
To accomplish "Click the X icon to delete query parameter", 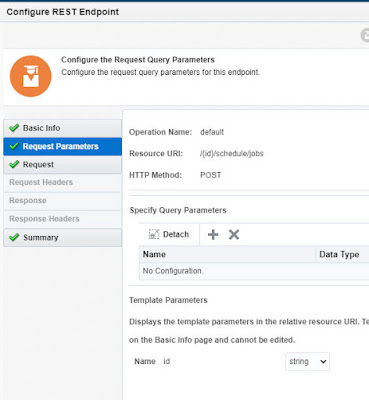I will point(234,235).
